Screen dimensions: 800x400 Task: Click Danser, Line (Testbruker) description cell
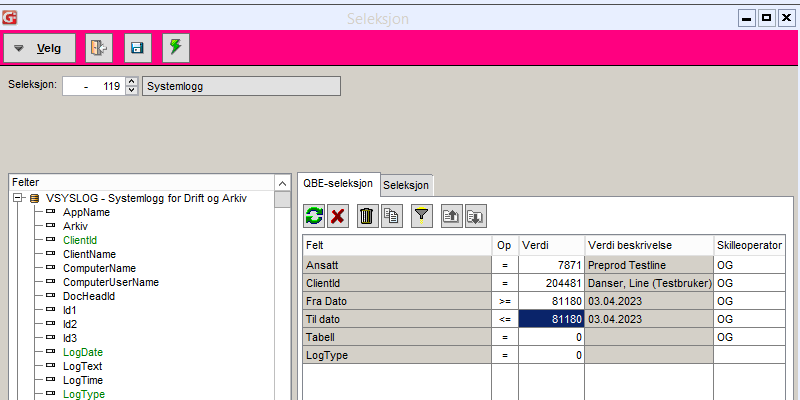click(x=649, y=283)
